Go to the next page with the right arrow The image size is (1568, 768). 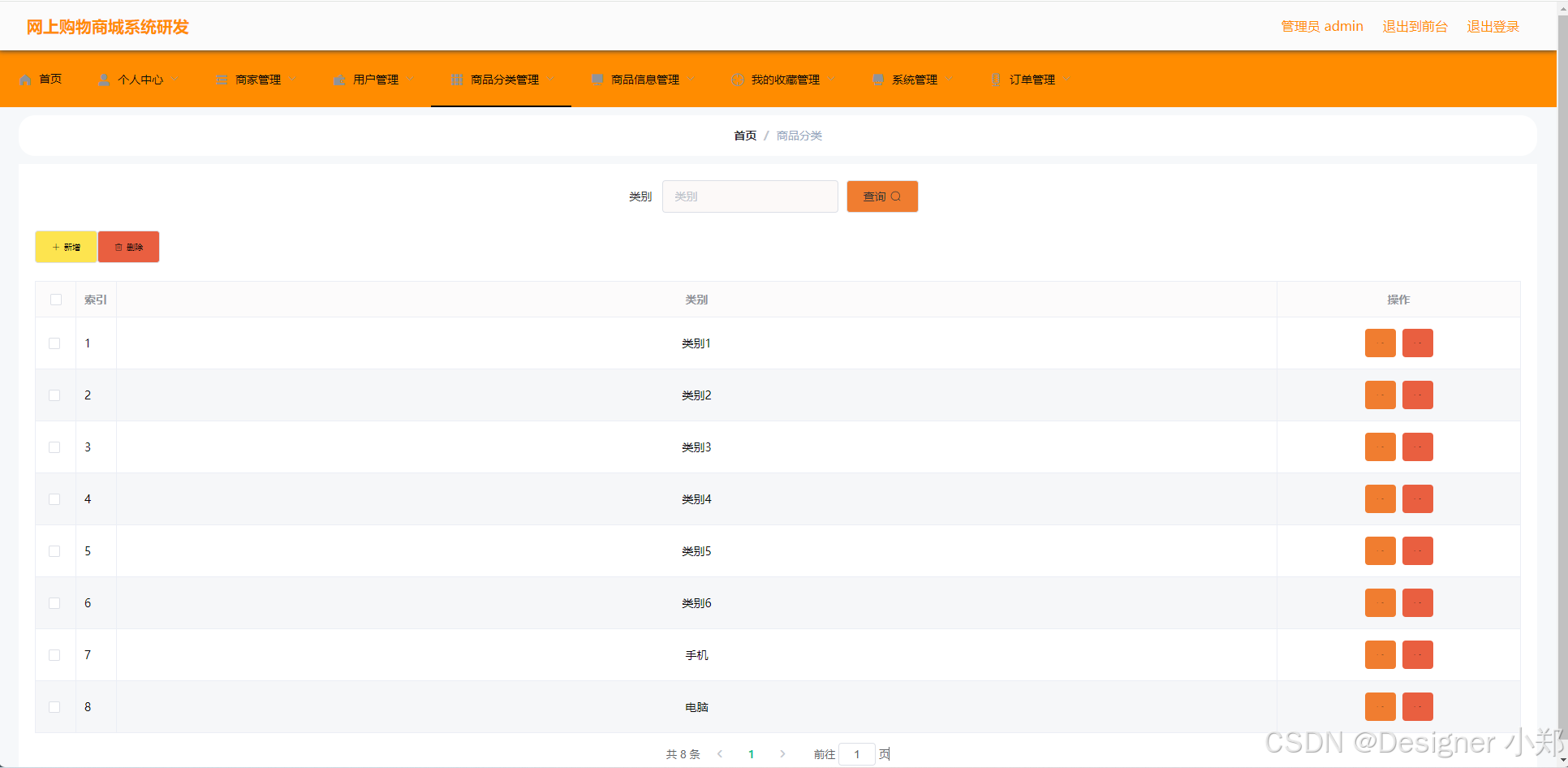point(782,754)
